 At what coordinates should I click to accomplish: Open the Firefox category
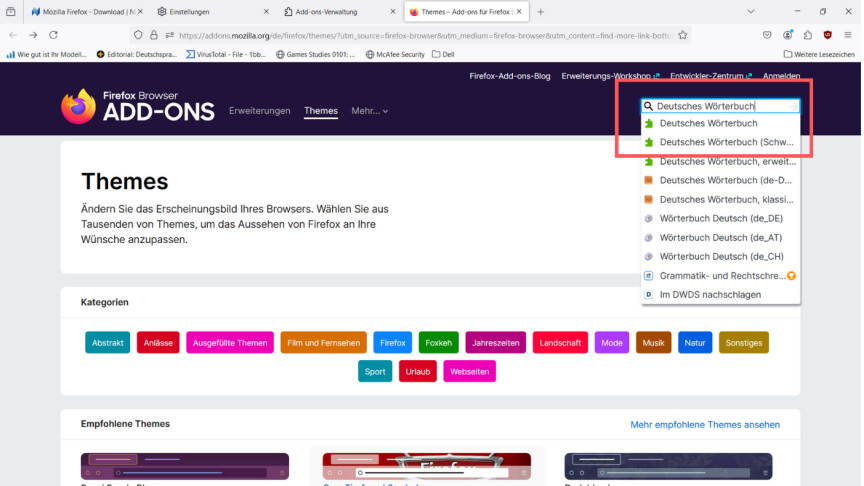[x=393, y=343]
